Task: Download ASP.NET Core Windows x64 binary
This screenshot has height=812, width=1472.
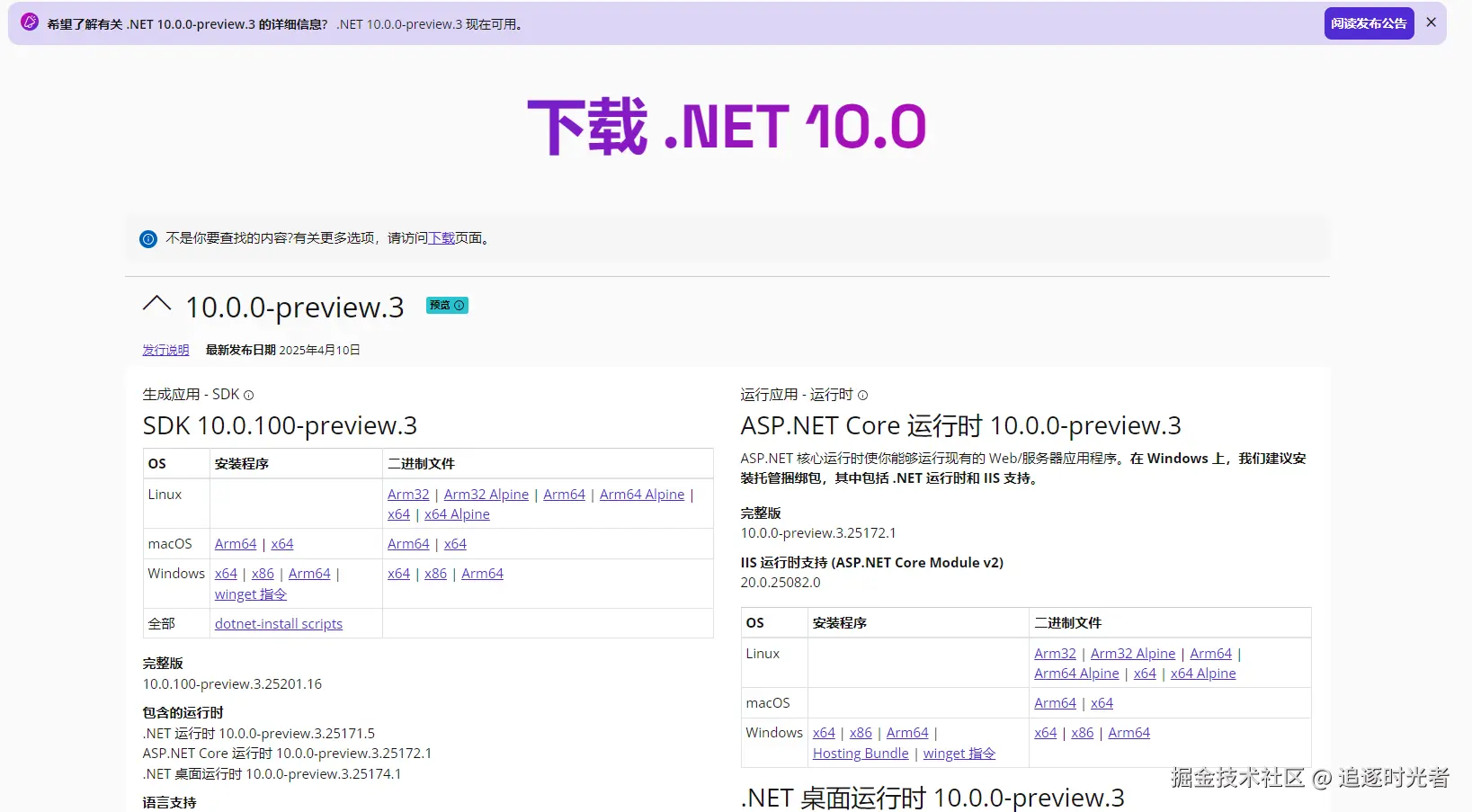Action: click(1045, 733)
